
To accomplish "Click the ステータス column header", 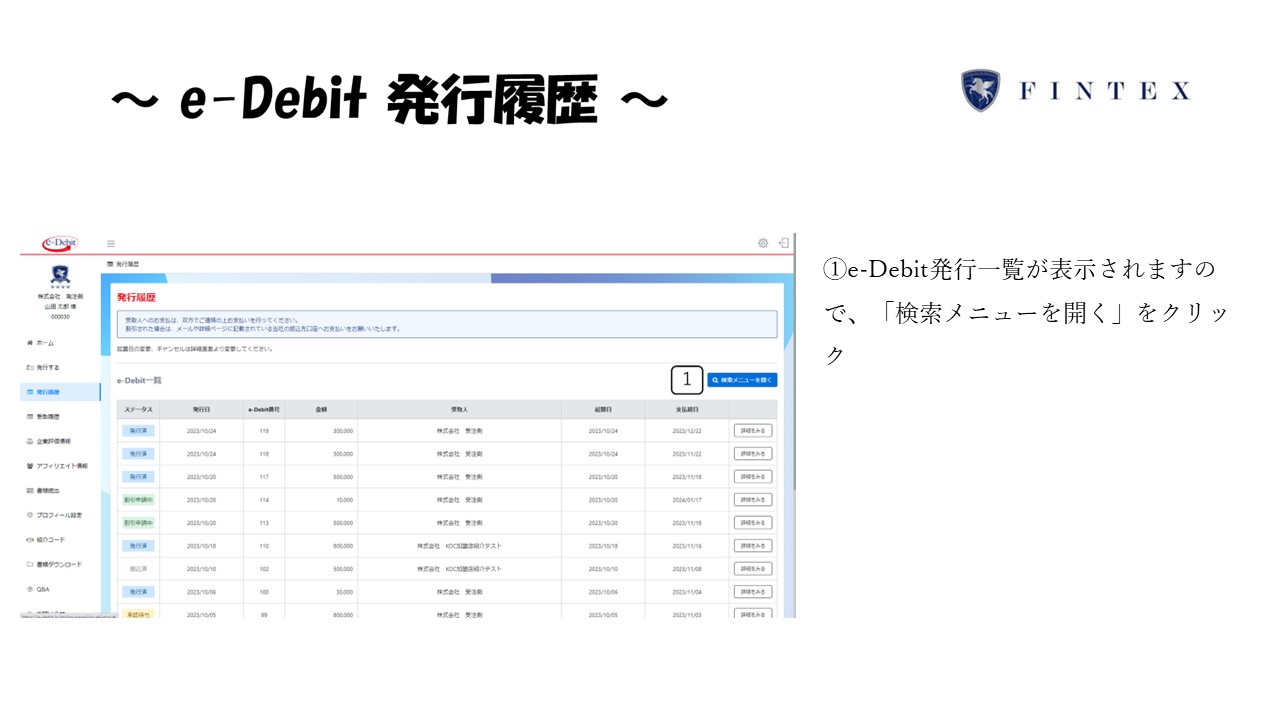I will (138, 409).
